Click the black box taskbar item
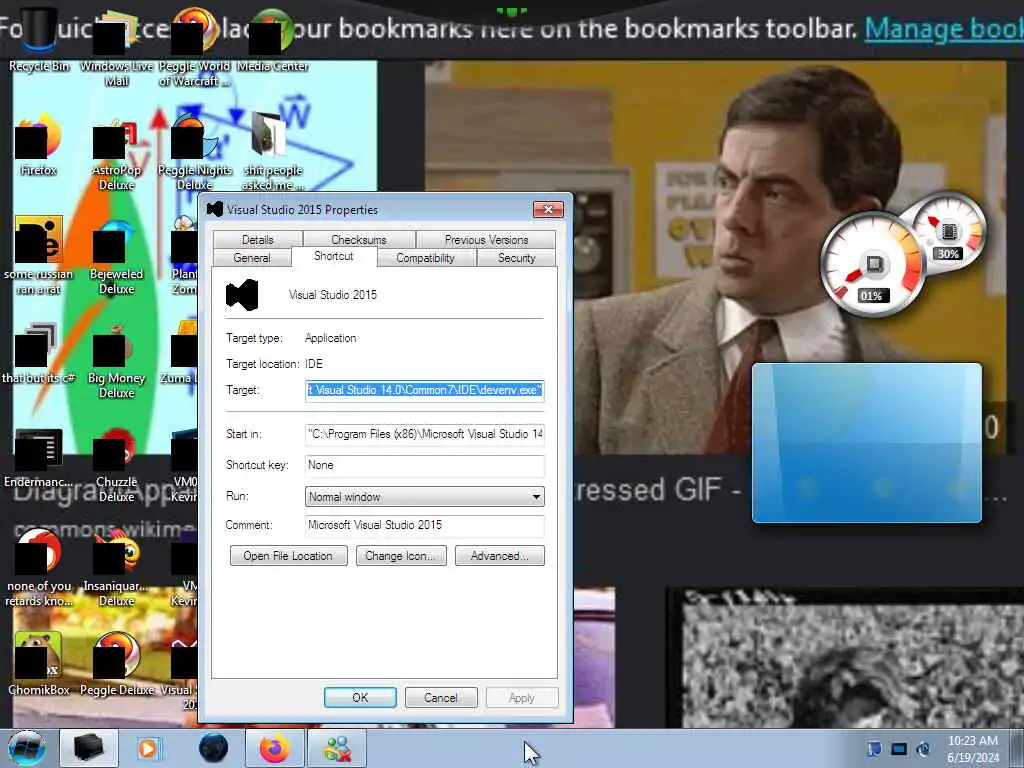 pyautogui.click(x=89, y=748)
